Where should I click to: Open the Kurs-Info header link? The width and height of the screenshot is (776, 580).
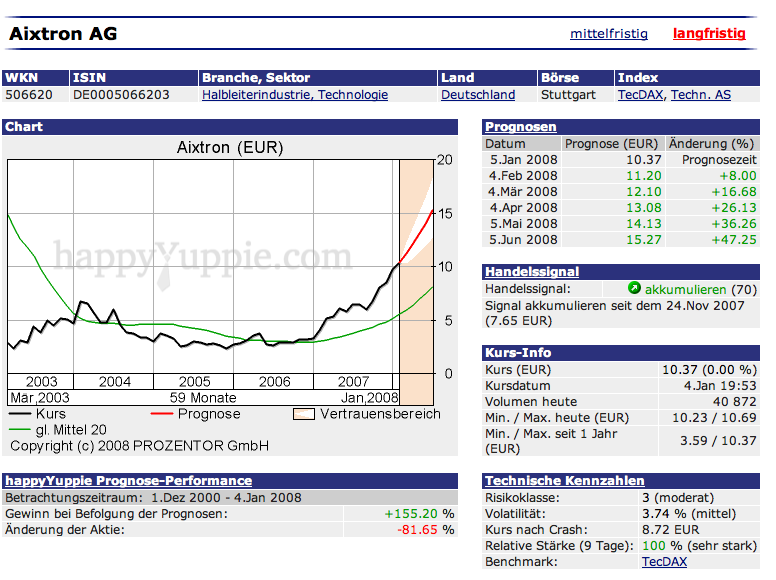coord(518,352)
